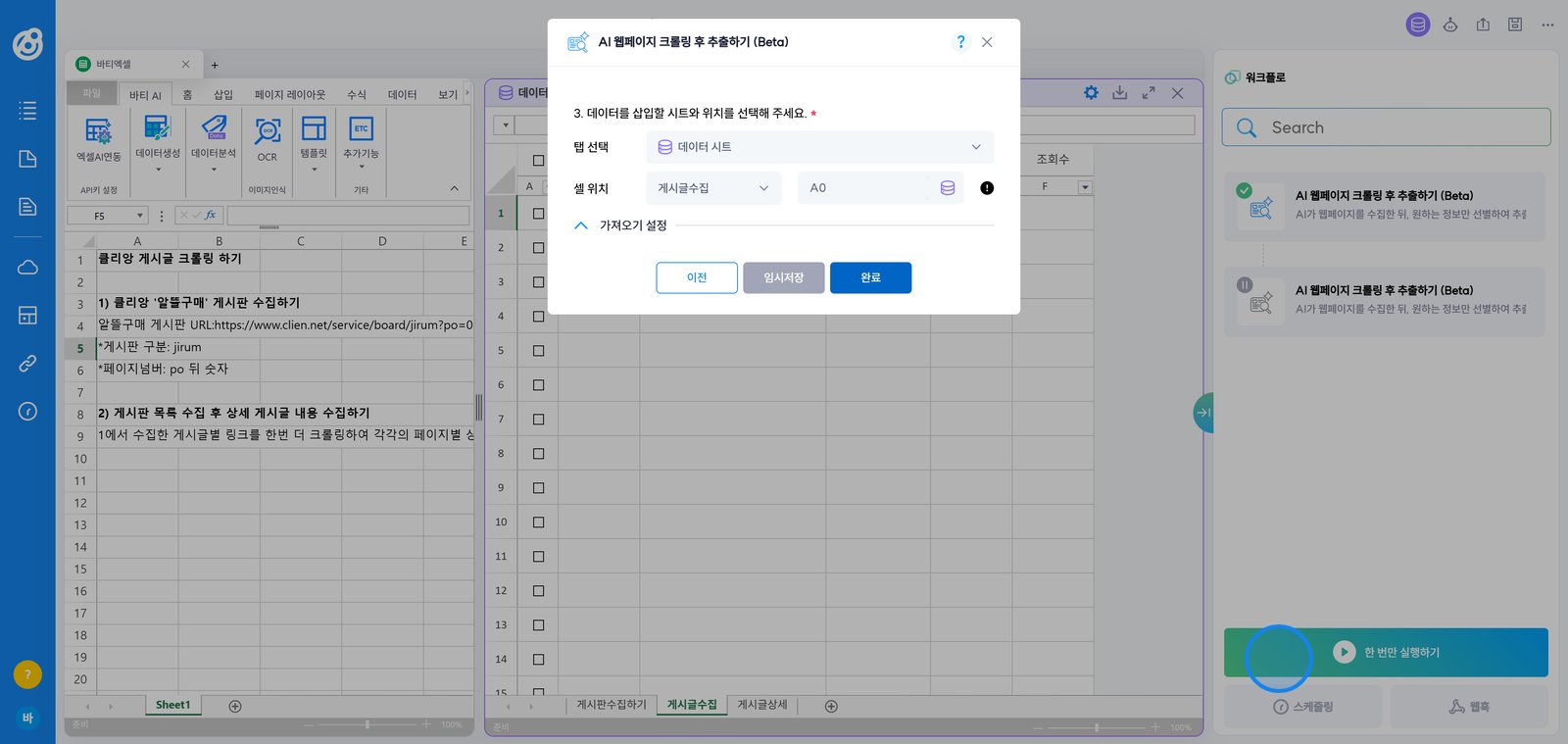Click the 임시저장 button

(x=784, y=277)
